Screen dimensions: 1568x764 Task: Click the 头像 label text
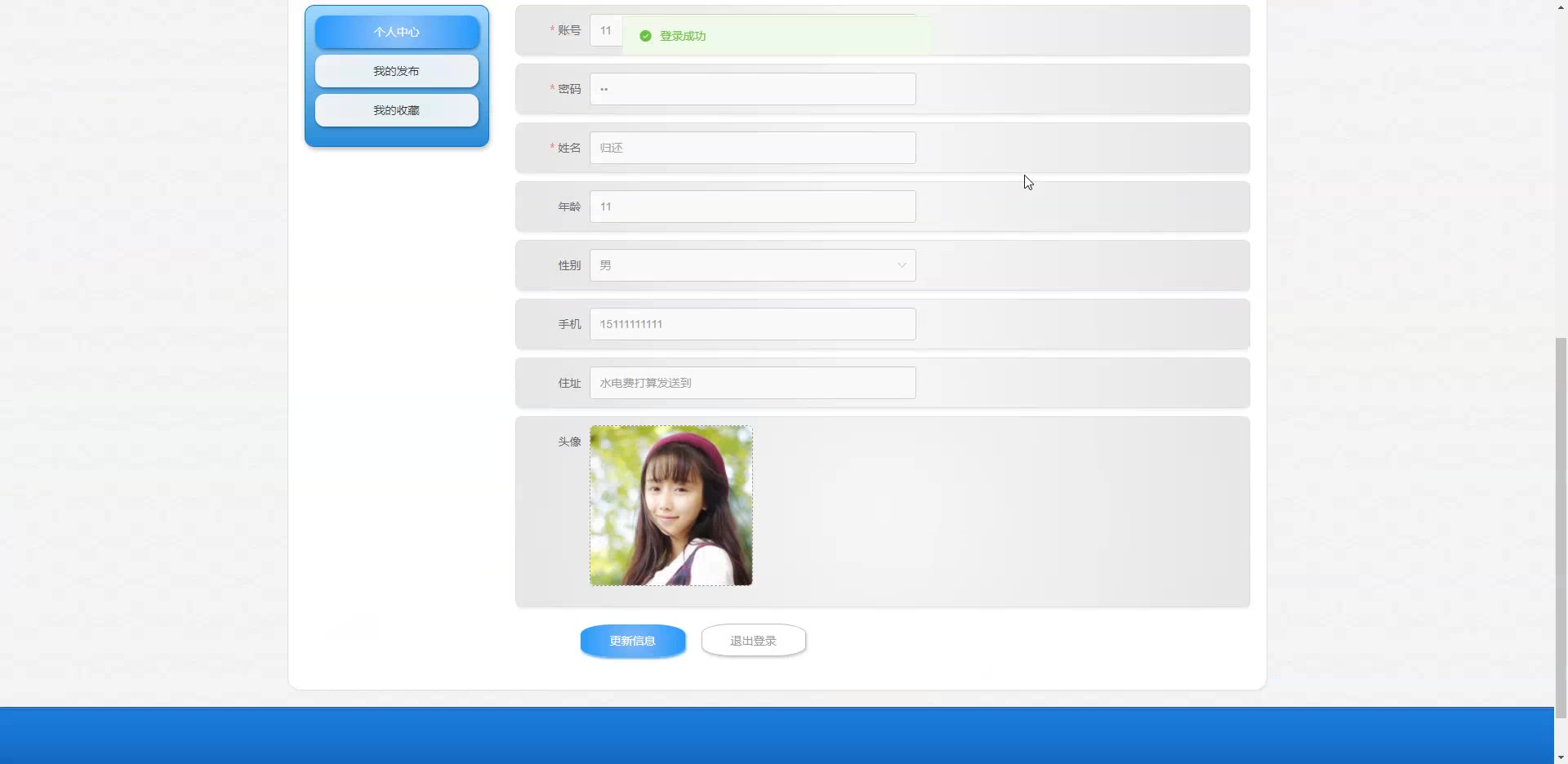569,442
